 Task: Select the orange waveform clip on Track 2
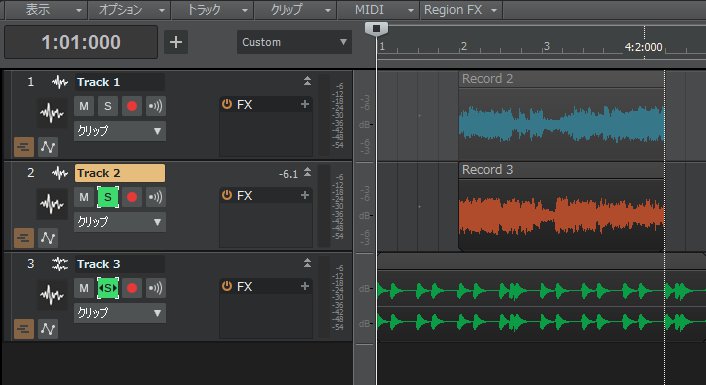click(x=561, y=215)
